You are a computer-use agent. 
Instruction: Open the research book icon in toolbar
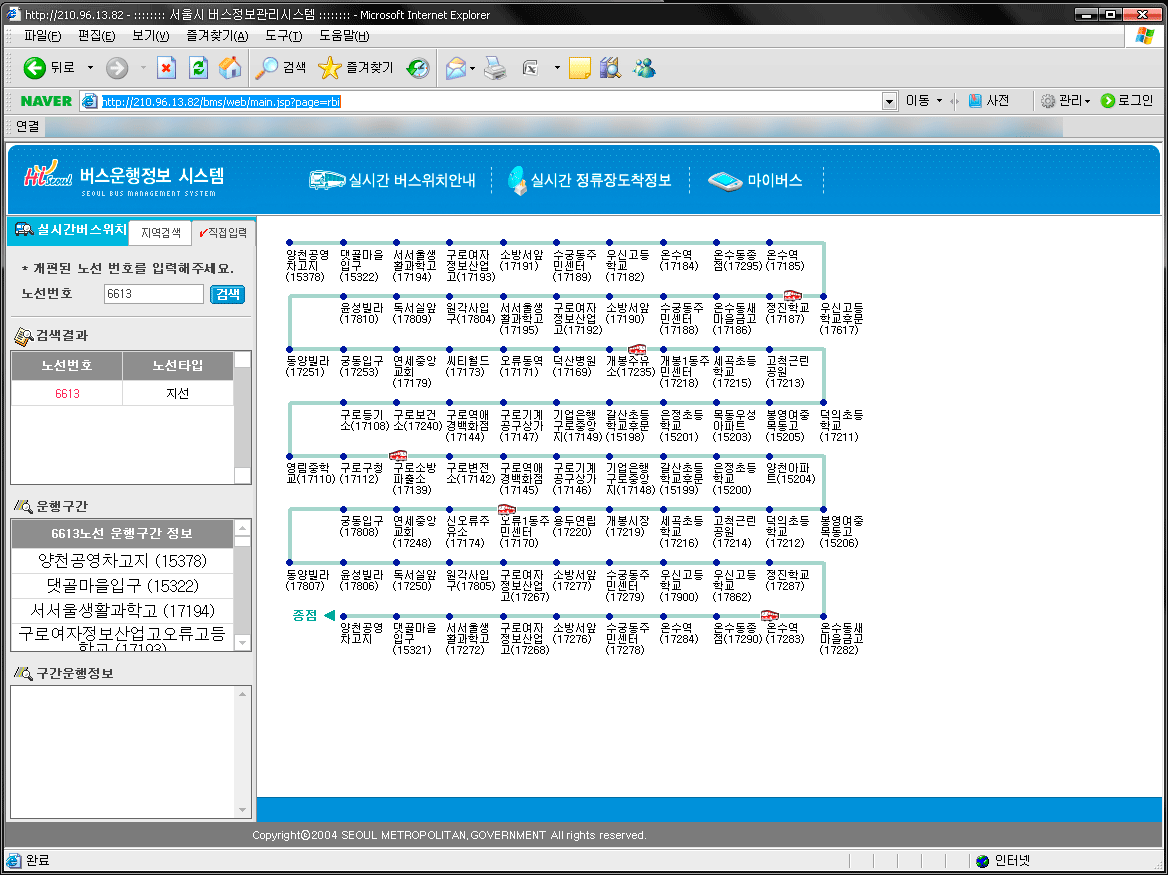click(610, 69)
